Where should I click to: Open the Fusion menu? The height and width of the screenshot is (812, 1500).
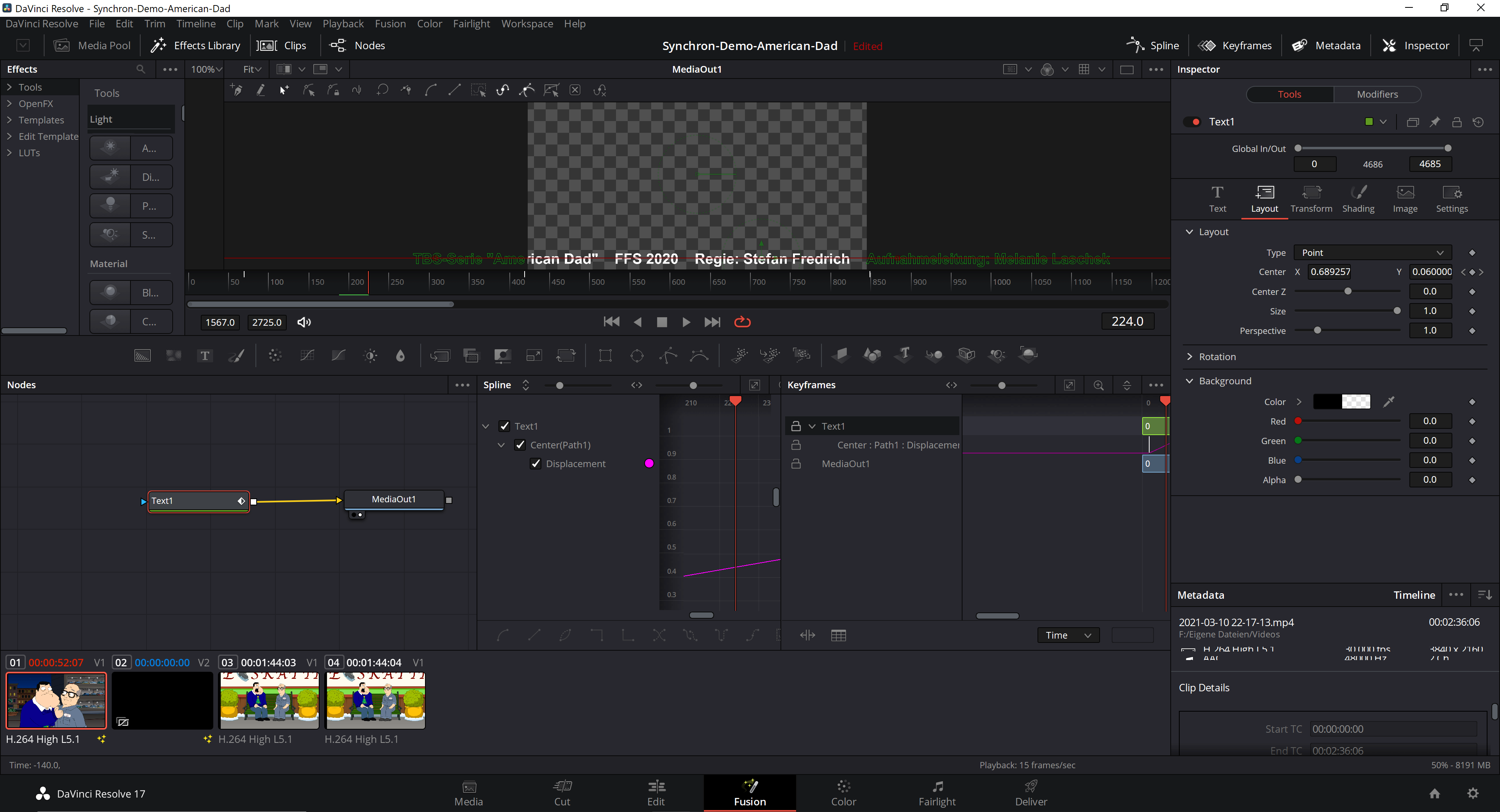(x=390, y=23)
